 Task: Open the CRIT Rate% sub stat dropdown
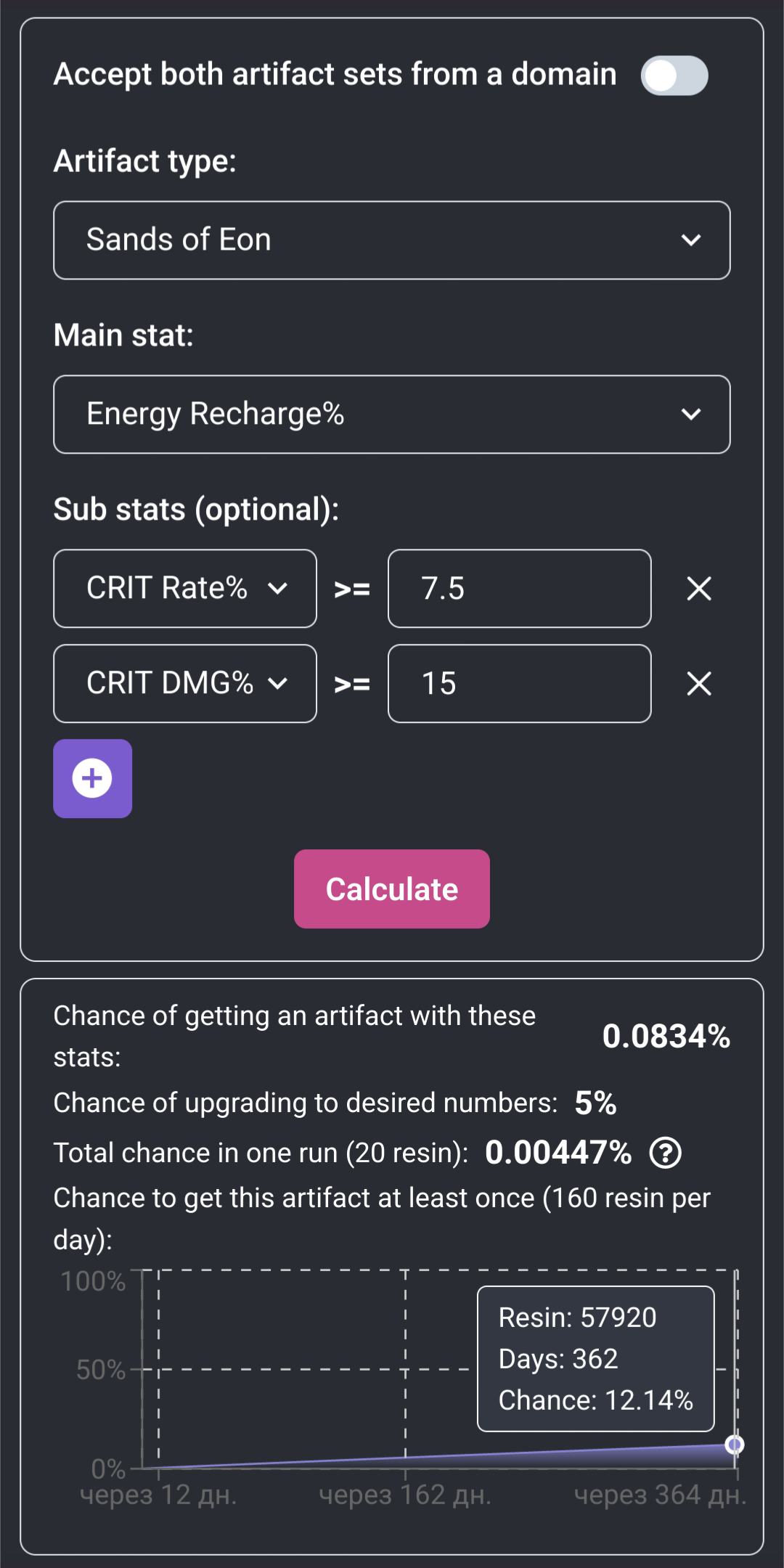tap(185, 589)
